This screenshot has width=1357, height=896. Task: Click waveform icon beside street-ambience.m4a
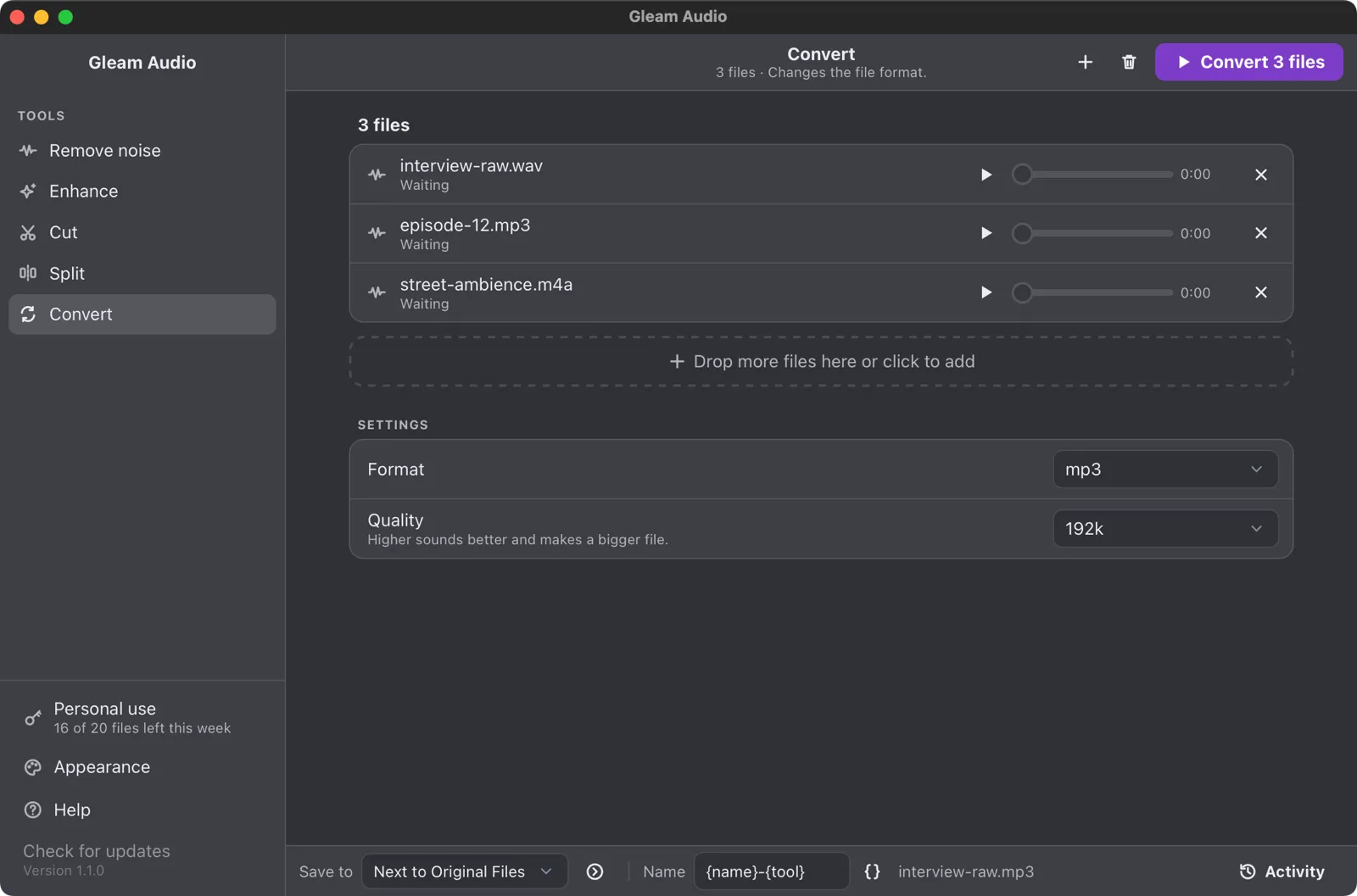tap(377, 292)
